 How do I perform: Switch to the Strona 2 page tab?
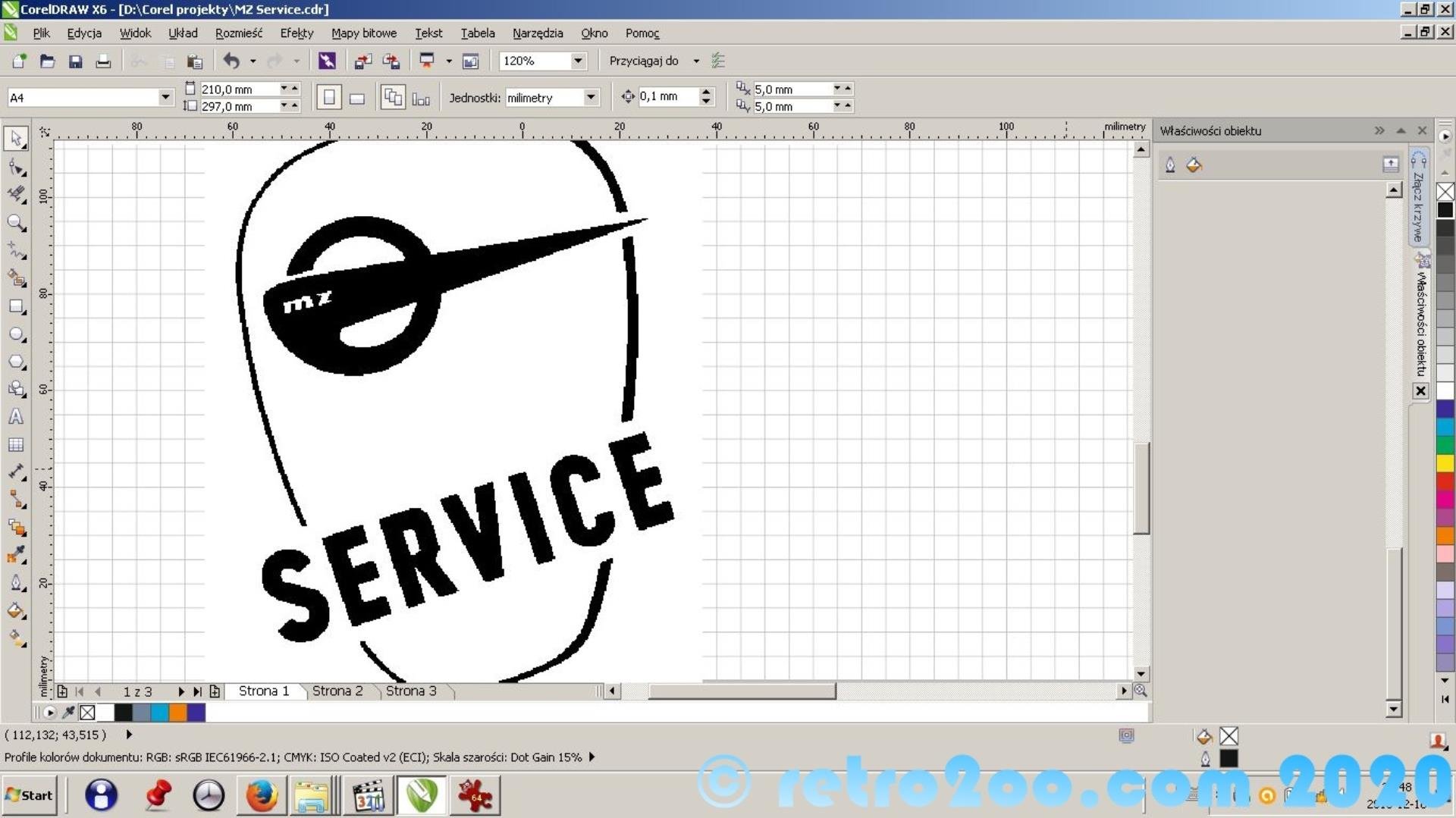coord(337,691)
